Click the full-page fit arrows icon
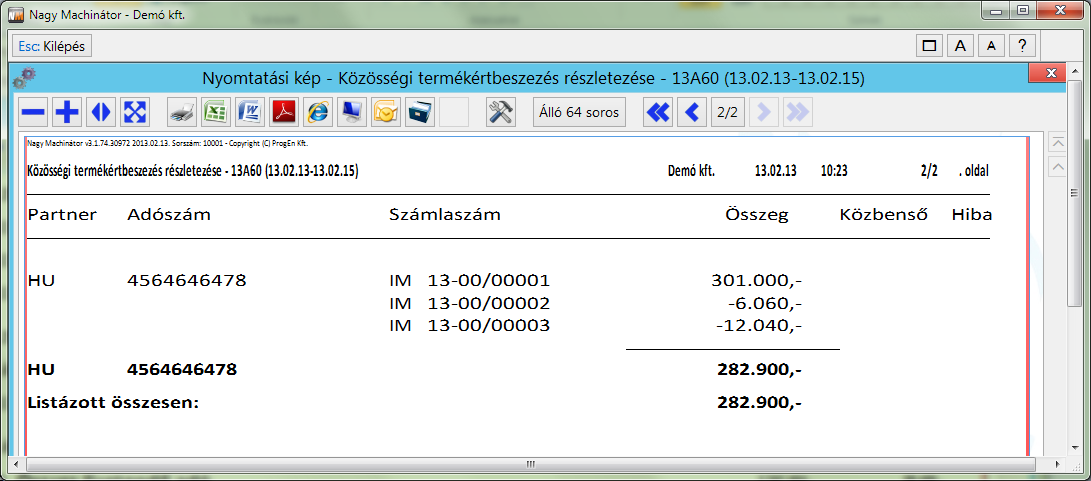The width and height of the screenshot is (1091, 481). click(x=135, y=112)
